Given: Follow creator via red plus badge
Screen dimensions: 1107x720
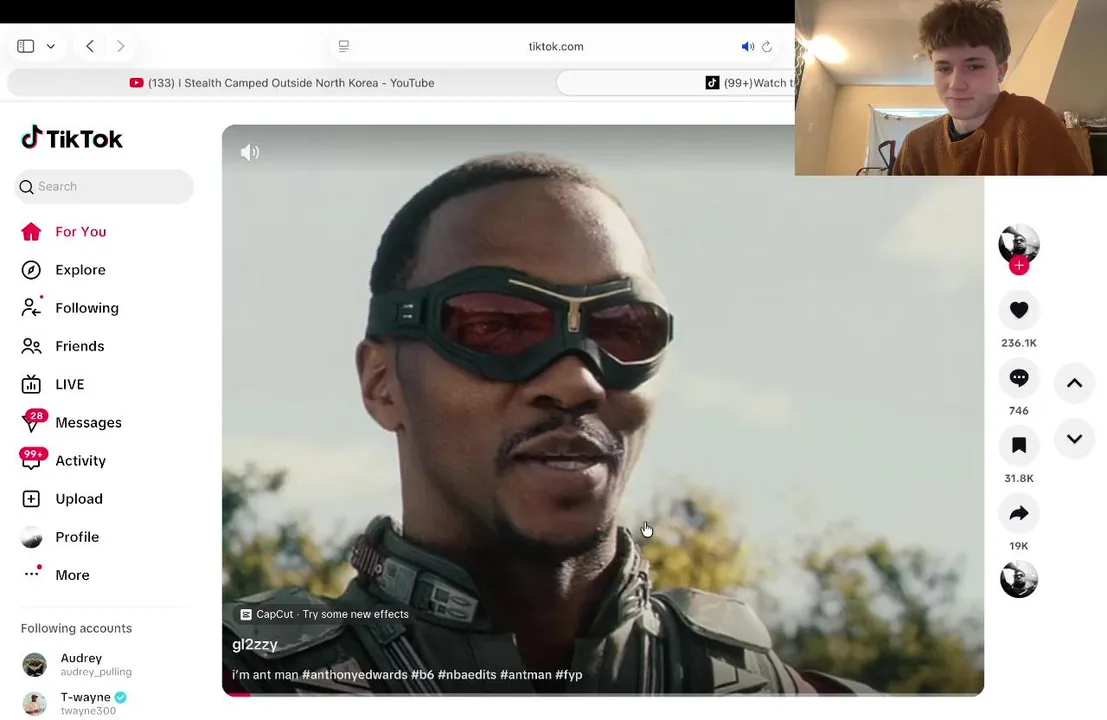Looking at the screenshot, I should 1019,266.
